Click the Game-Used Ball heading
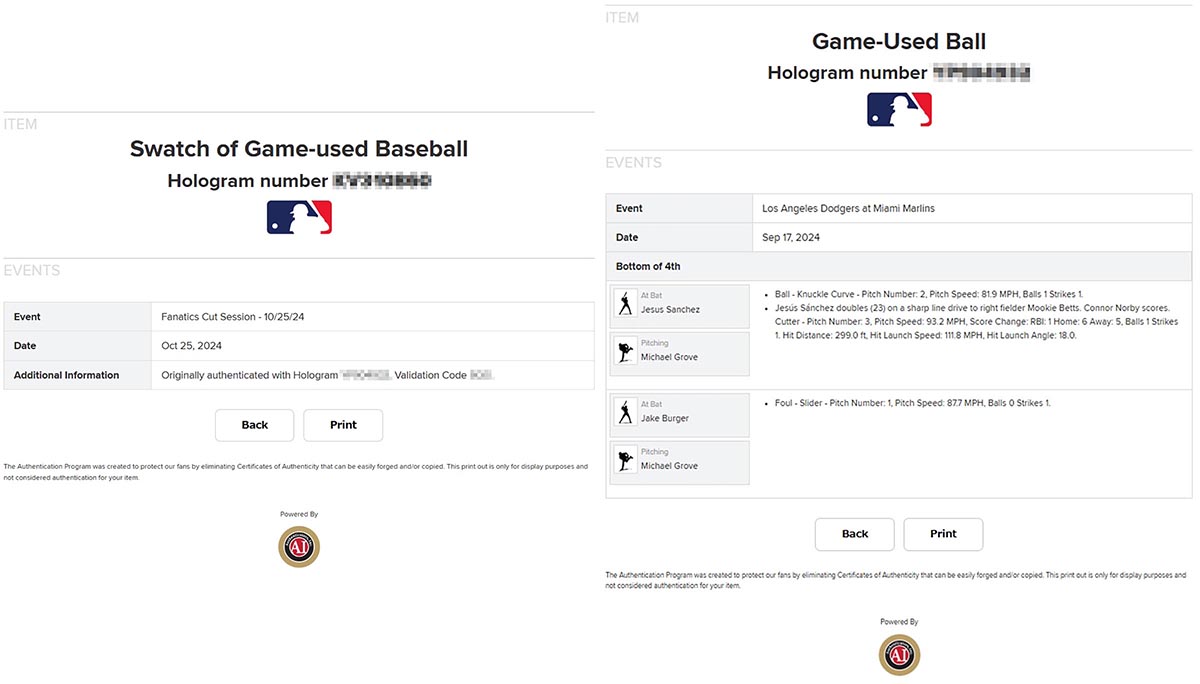Screen dimensions: 1200x684 pyautogui.click(x=899, y=42)
